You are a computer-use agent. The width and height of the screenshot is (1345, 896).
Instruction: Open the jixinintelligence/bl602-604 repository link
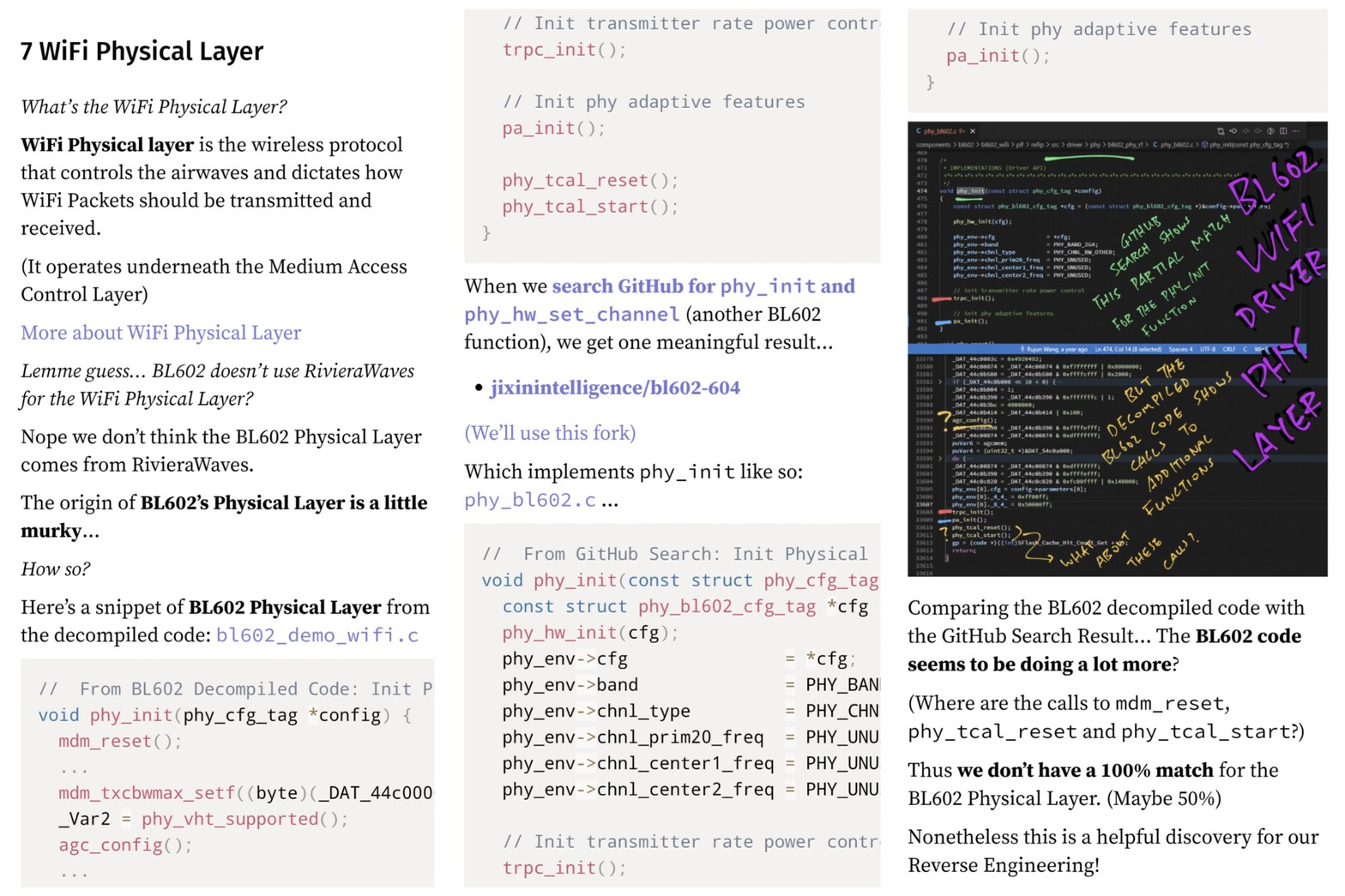pyautogui.click(x=615, y=388)
